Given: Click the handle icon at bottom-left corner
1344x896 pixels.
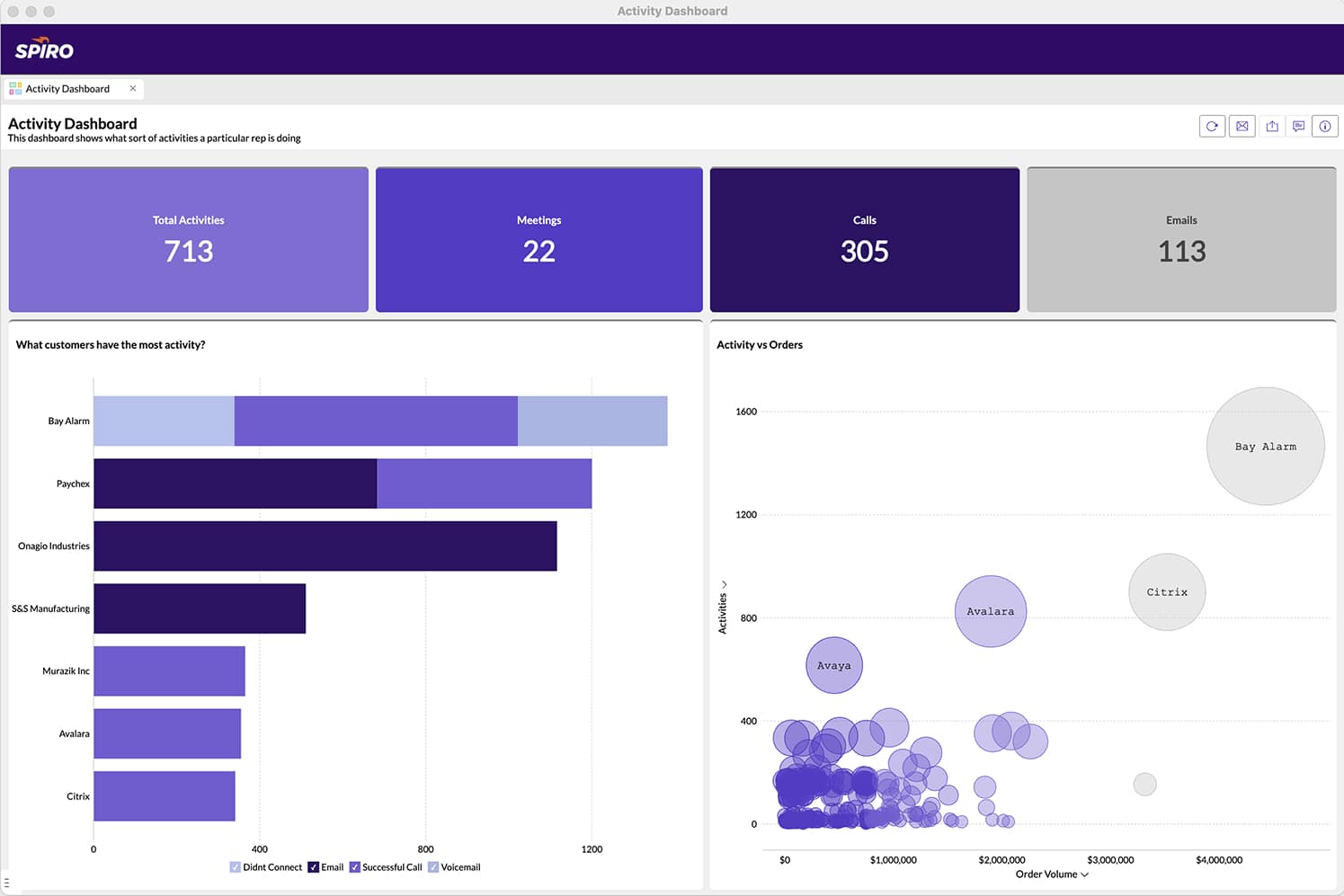Looking at the screenshot, I should (x=6, y=883).
